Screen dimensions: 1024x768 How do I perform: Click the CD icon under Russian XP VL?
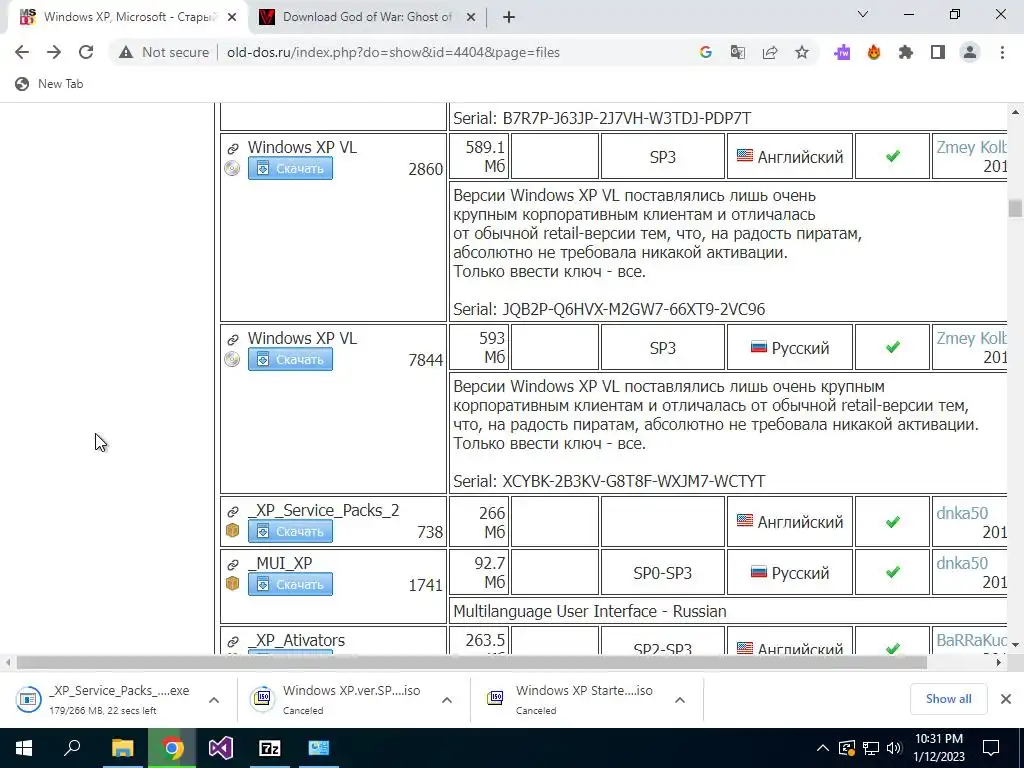tap(232, 359)
